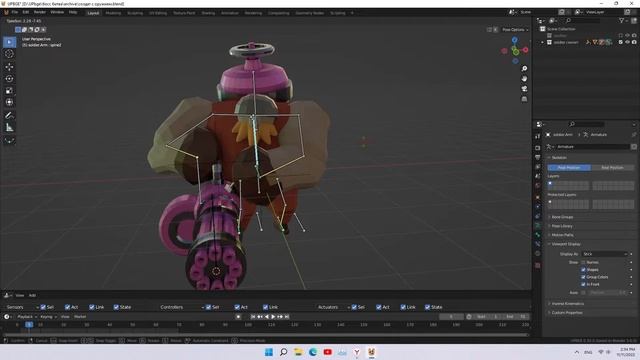Toggle Controllers Link checkbox
This screenshot has width=640, height=360.
coord(265,307)
